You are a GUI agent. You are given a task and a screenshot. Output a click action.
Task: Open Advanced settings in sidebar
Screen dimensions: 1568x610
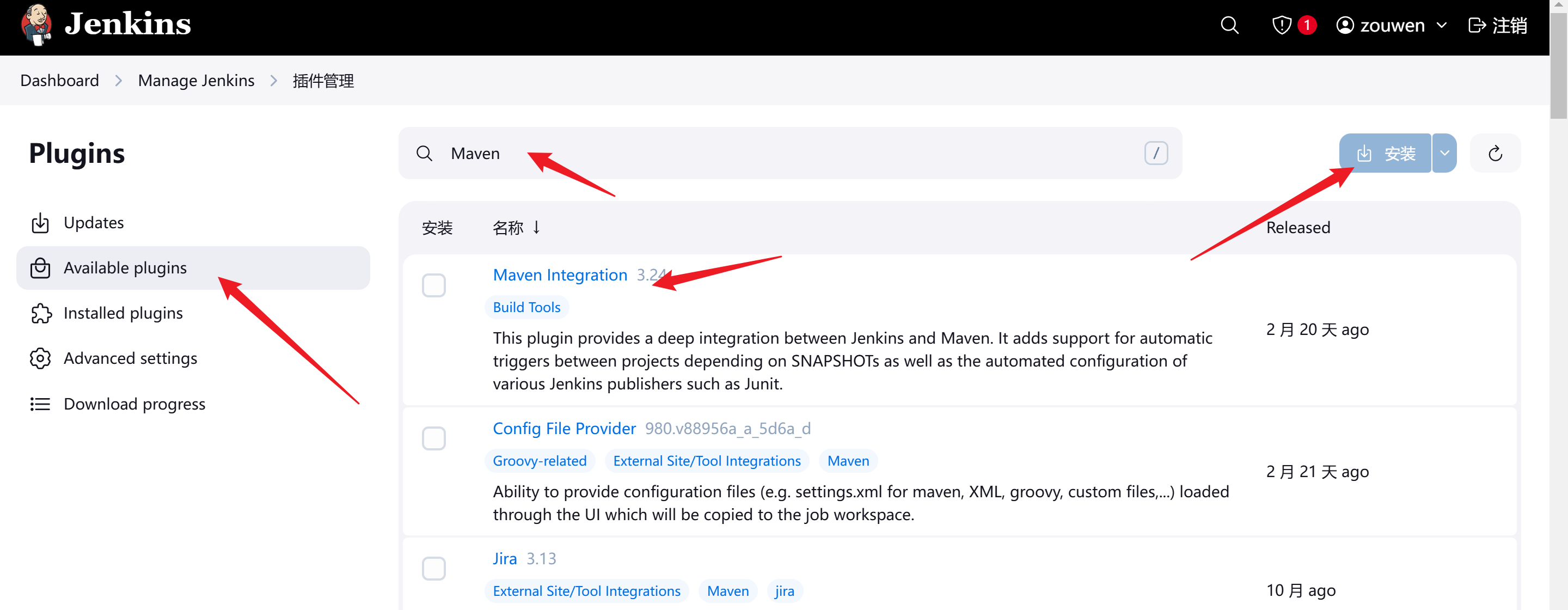tap(193, 358)
